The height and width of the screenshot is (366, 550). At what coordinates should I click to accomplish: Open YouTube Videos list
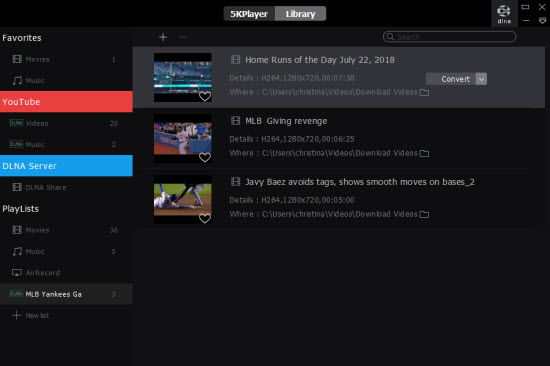pos(66,123)
